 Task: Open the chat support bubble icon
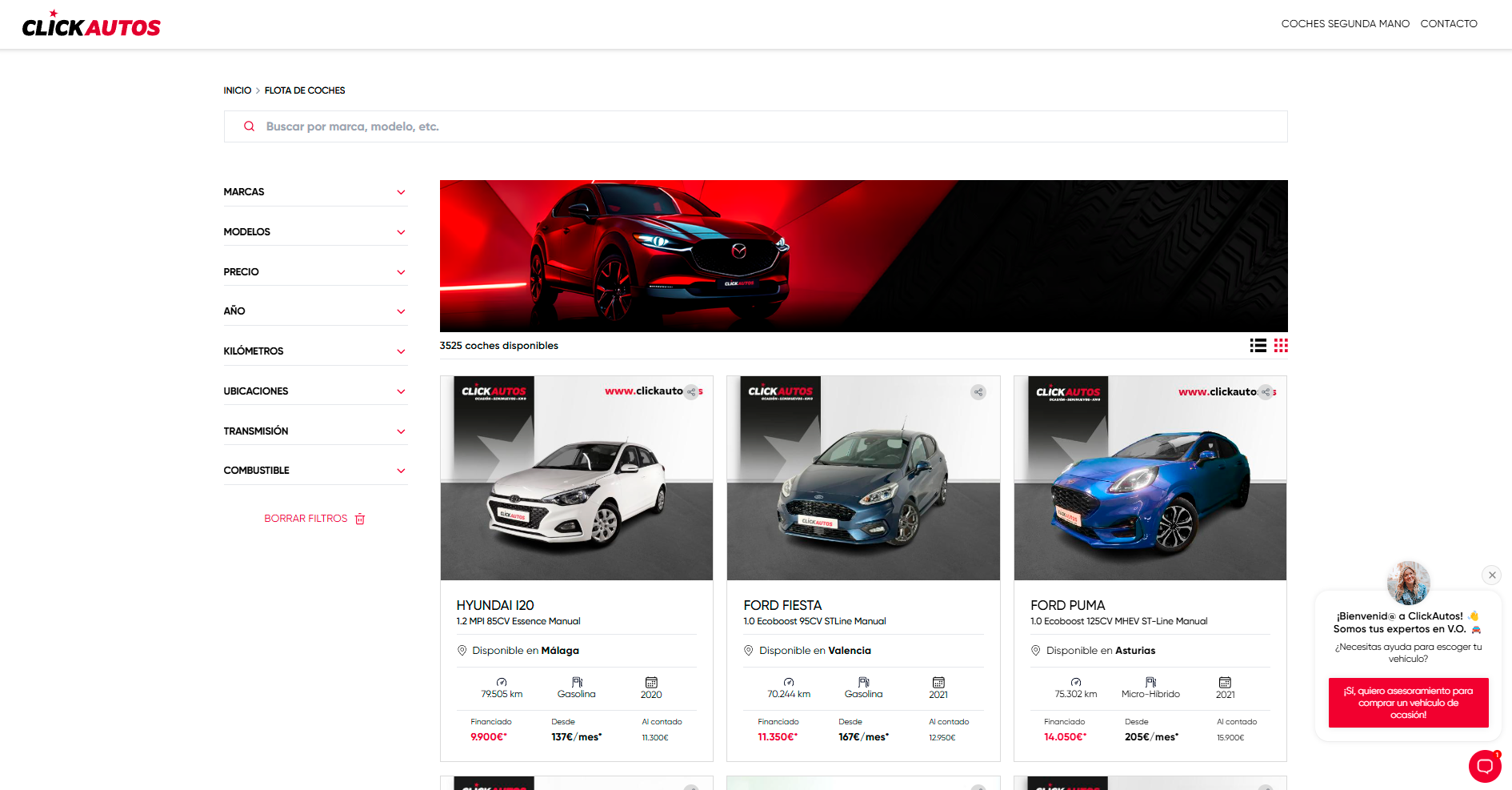1484,766
